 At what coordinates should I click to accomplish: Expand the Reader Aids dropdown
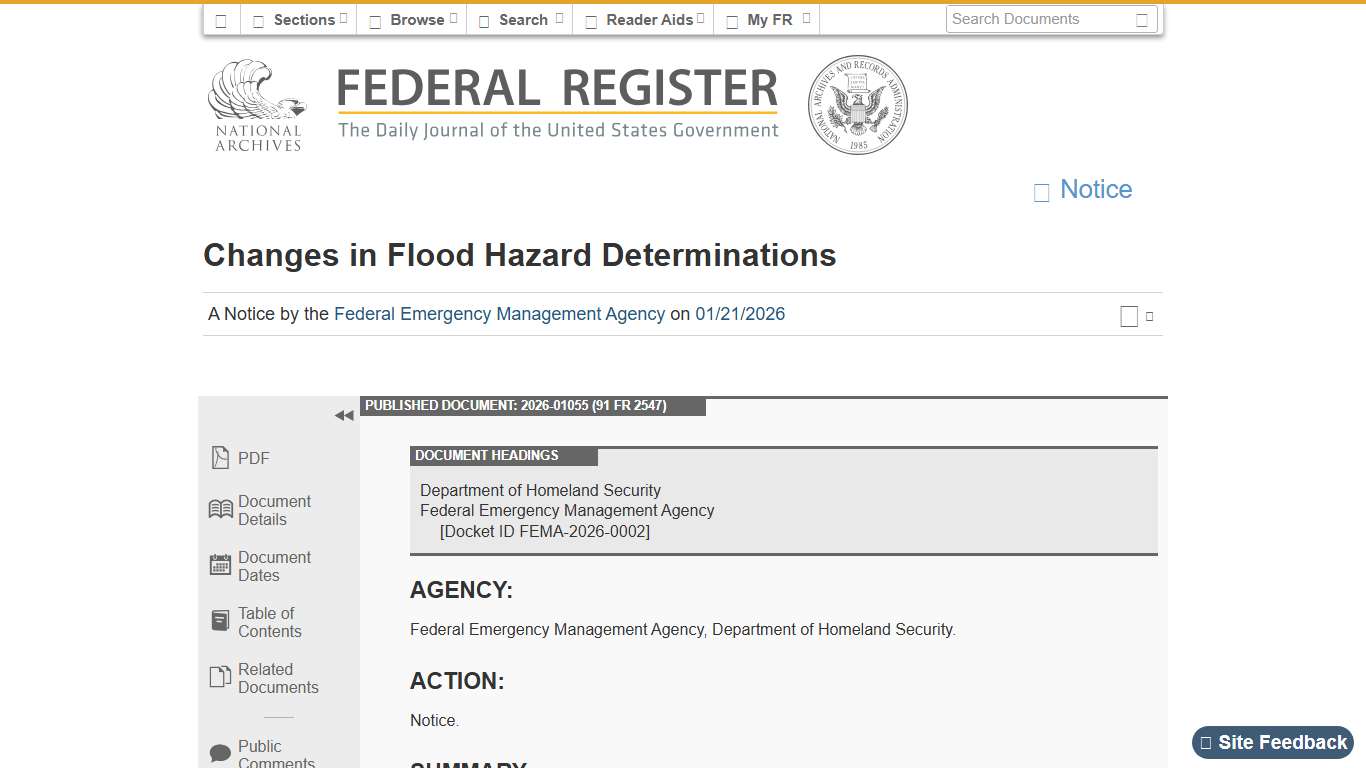tap(643, 19)
